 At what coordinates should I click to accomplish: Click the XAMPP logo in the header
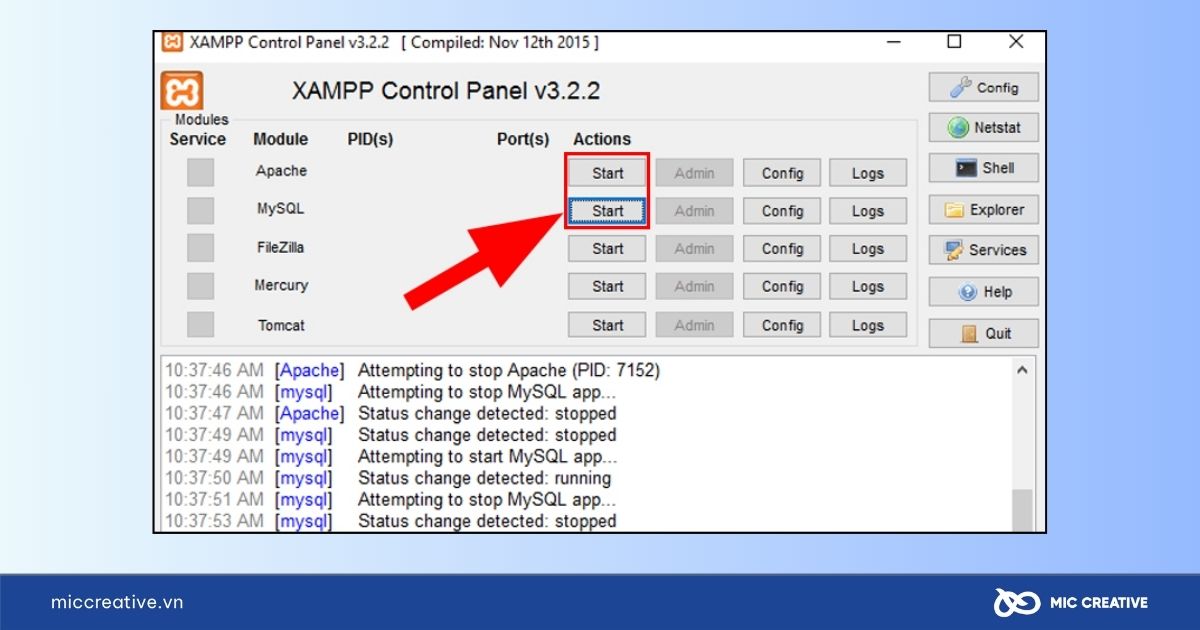click(x=181, y=91)
